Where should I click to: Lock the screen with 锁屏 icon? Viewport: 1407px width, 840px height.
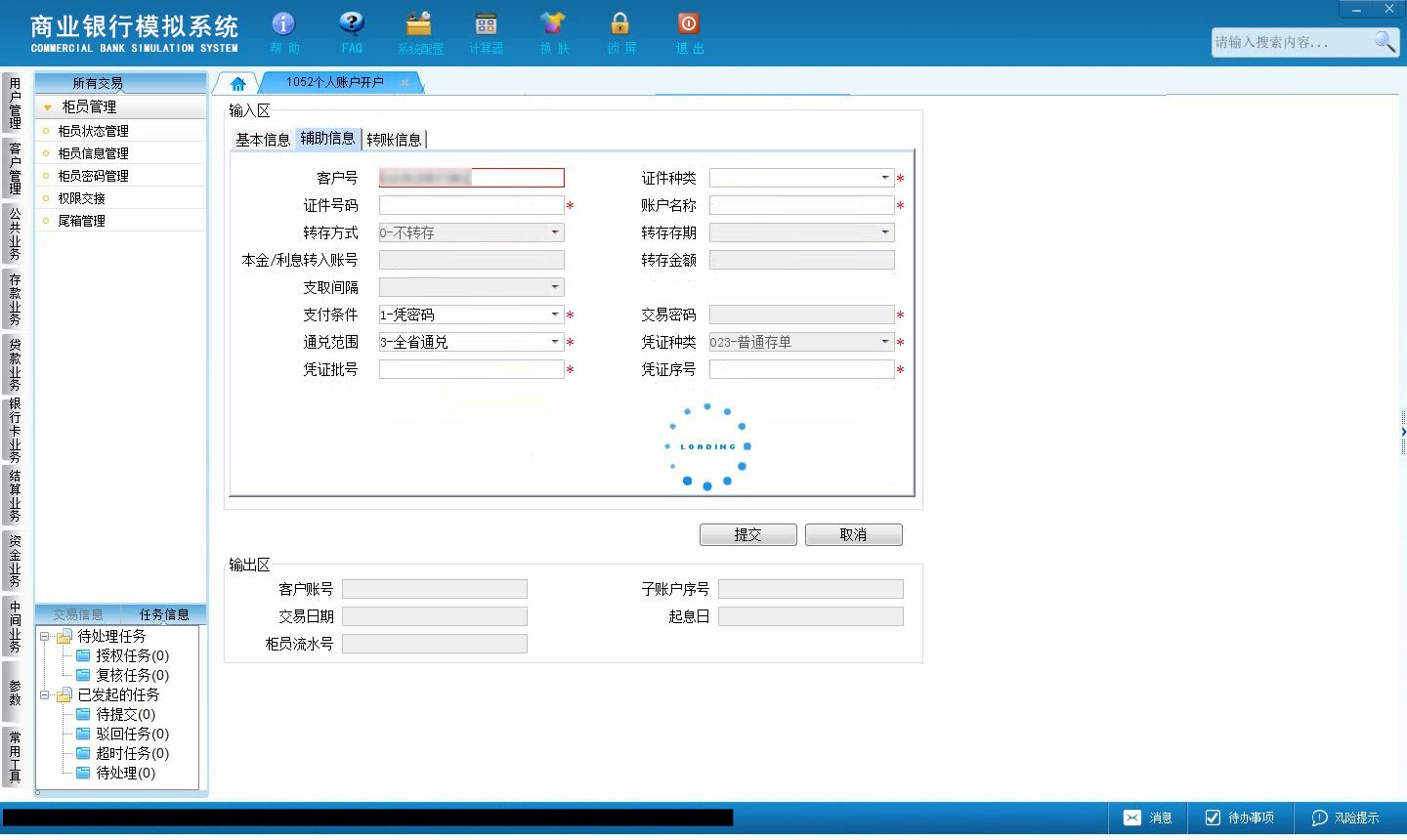point(620,32)
